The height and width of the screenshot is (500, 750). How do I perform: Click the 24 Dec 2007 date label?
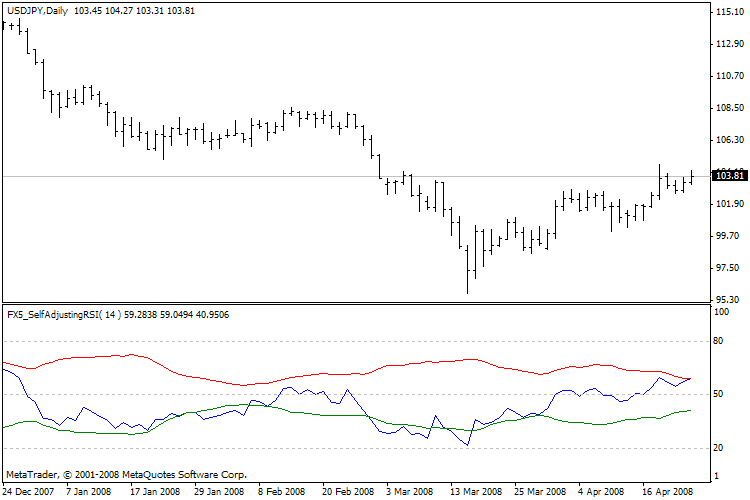pos(28,492)
